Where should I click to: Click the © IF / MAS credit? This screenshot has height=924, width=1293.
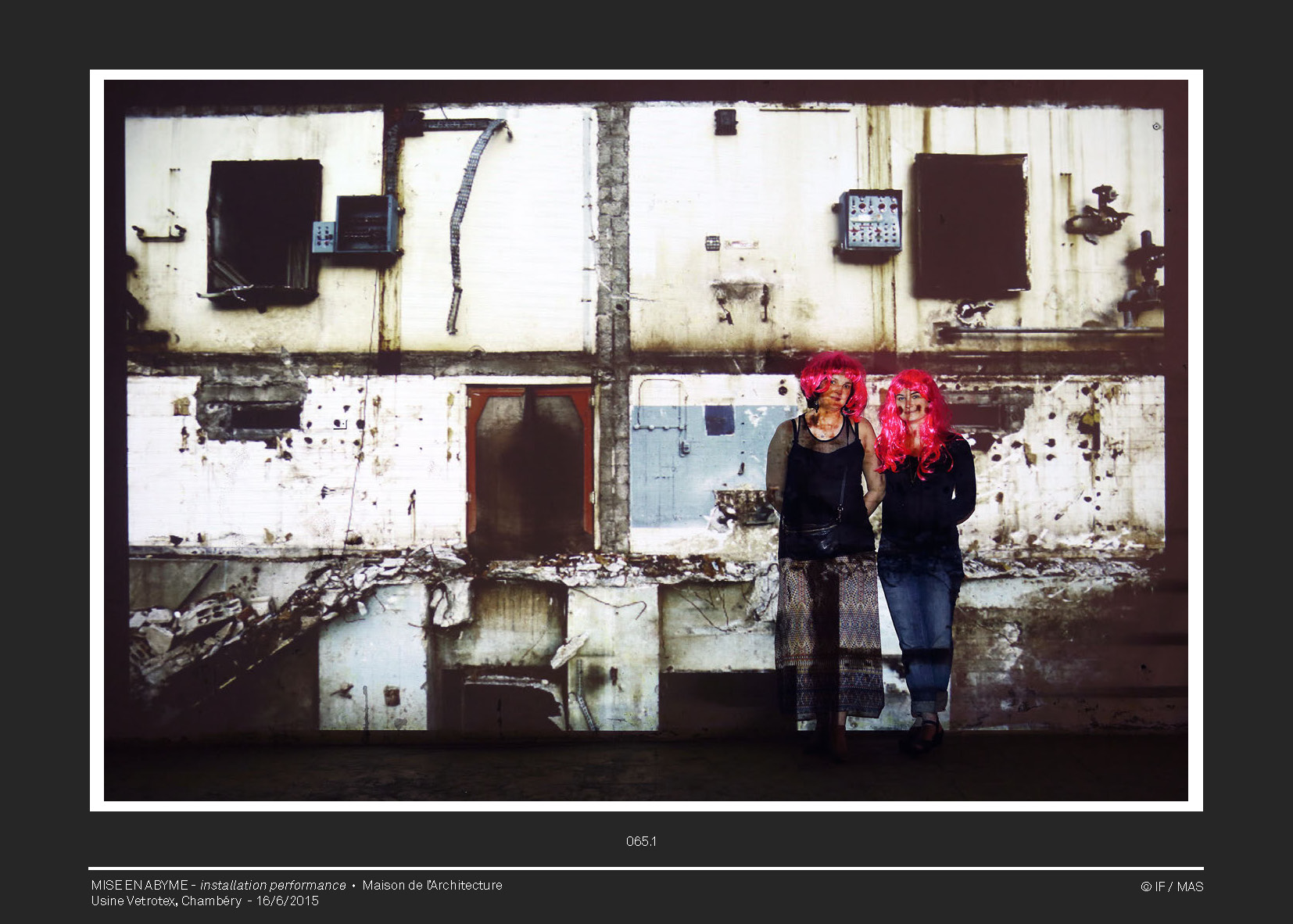(1172, 886)
